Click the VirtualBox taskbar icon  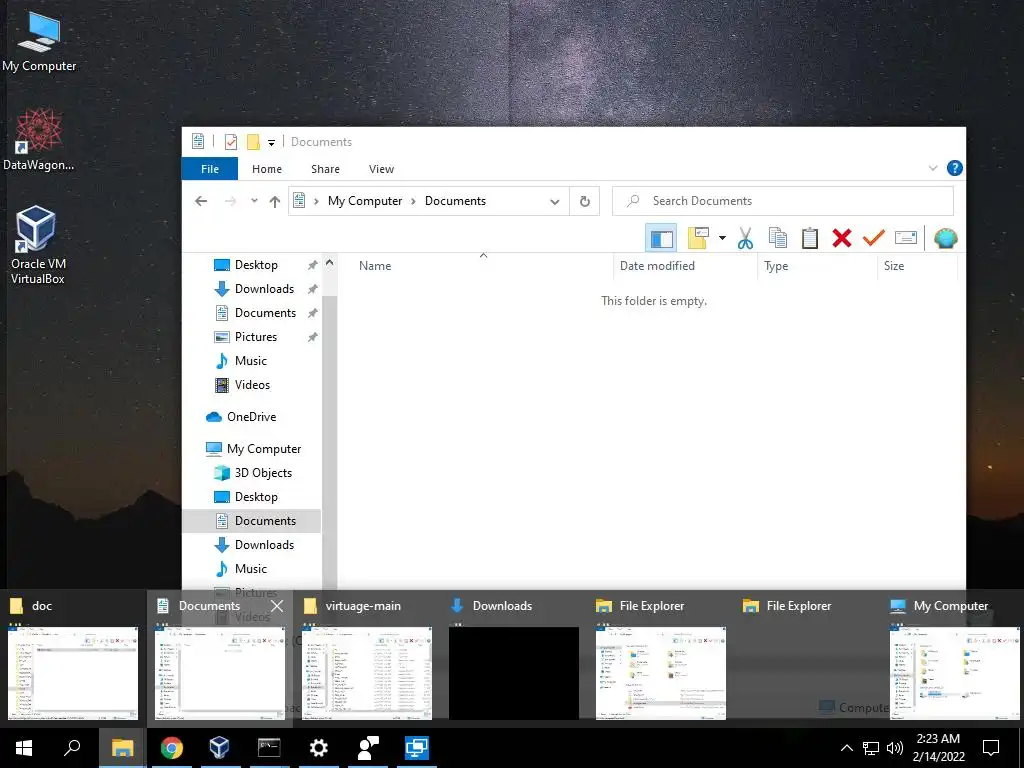point(219,748)
